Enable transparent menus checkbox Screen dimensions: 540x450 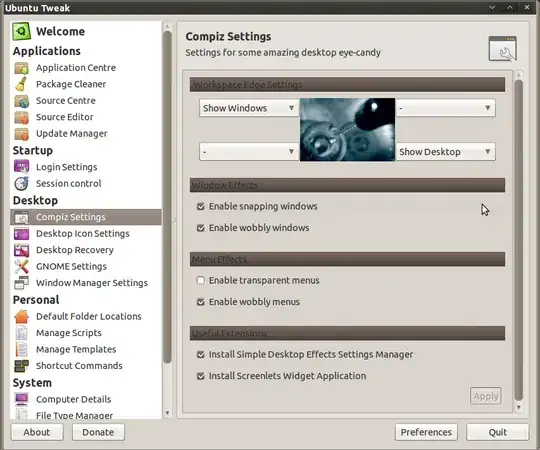201,281
